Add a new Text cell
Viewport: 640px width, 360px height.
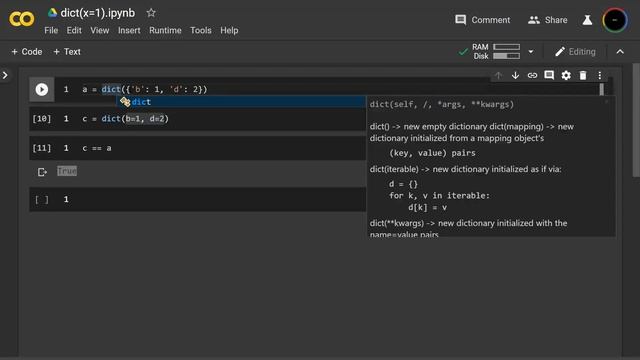tap(67, 52)
